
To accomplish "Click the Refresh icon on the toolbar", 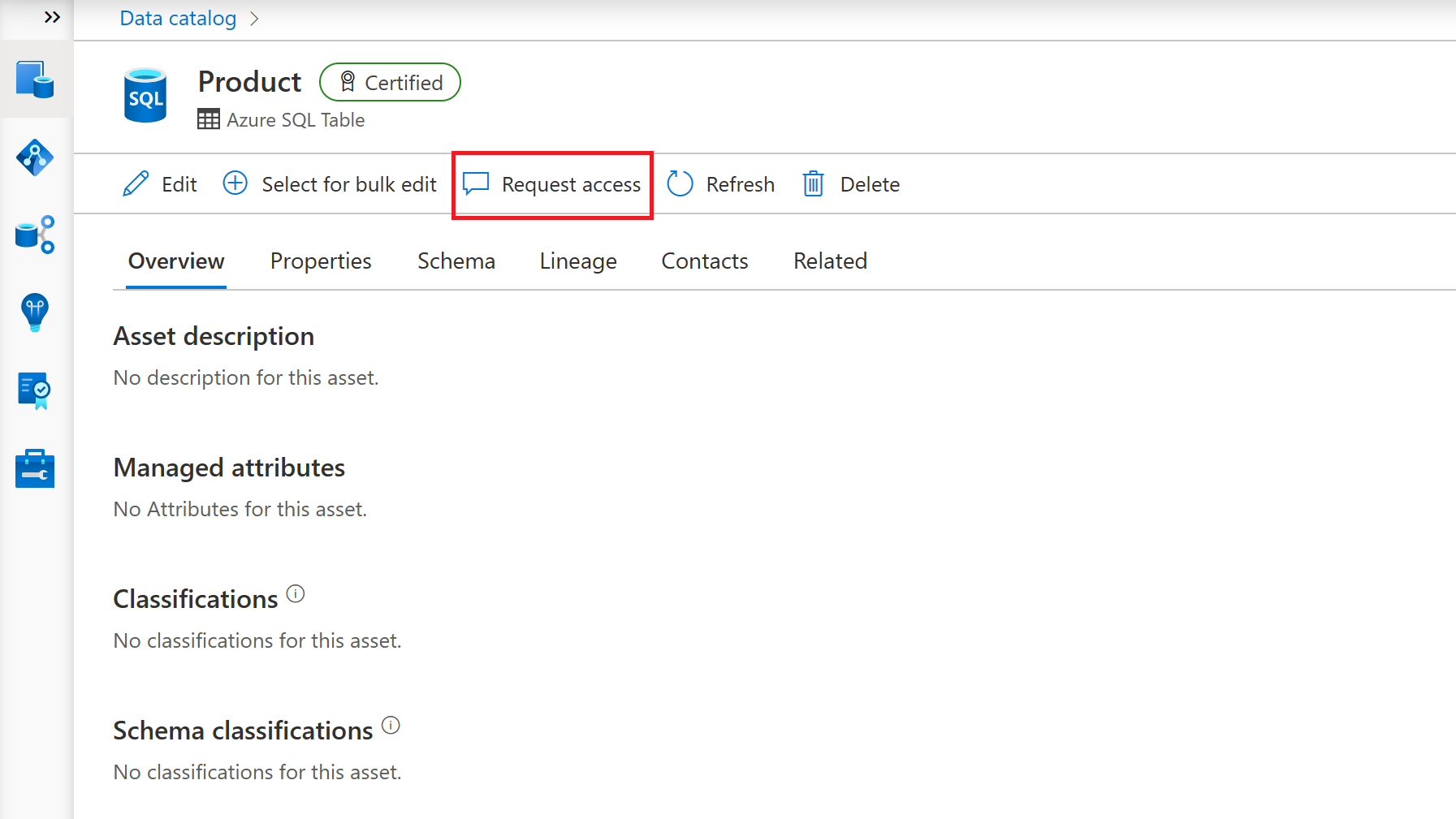I will [x=679, y=183].
